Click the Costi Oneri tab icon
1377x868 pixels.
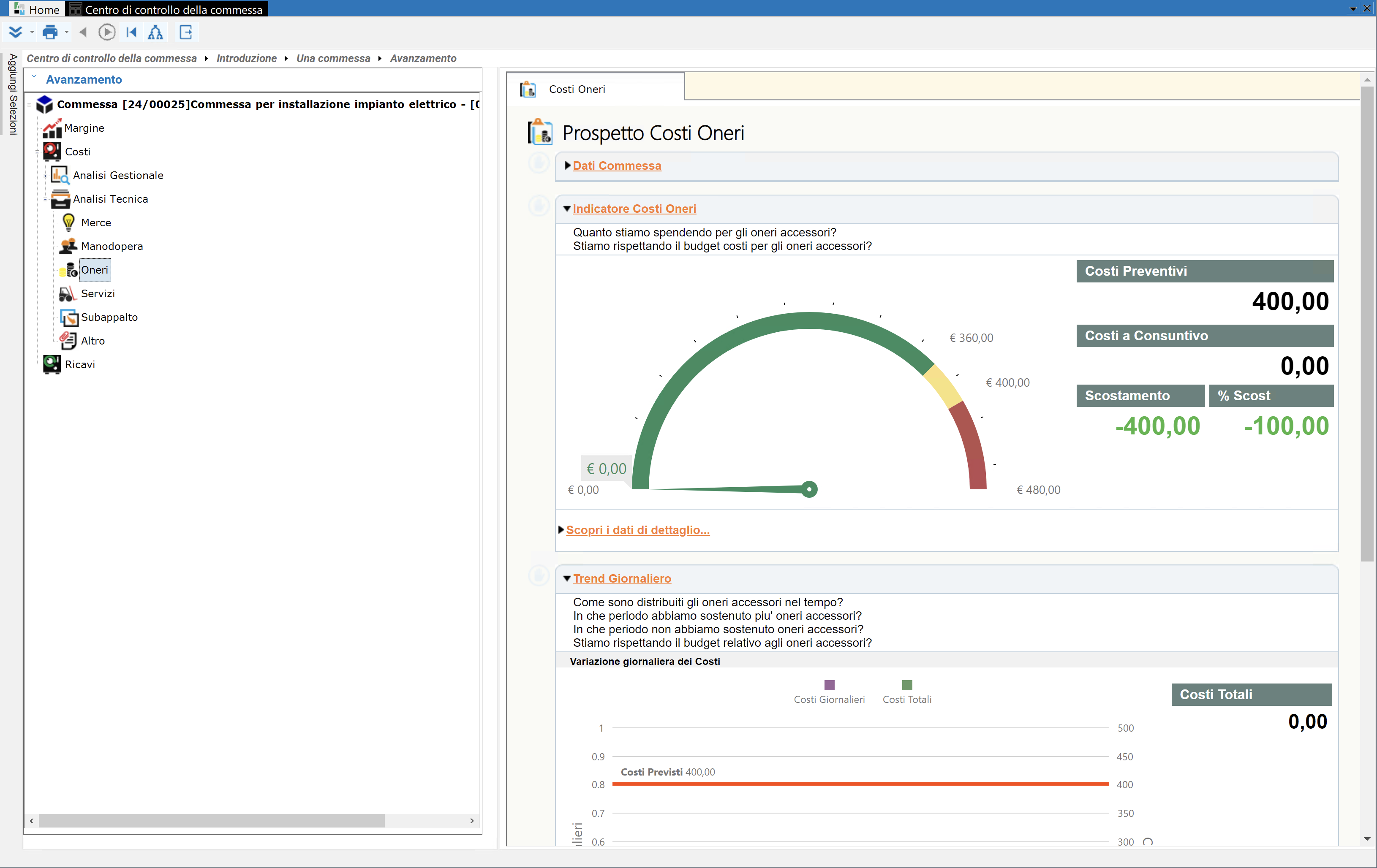coord(528,89)
